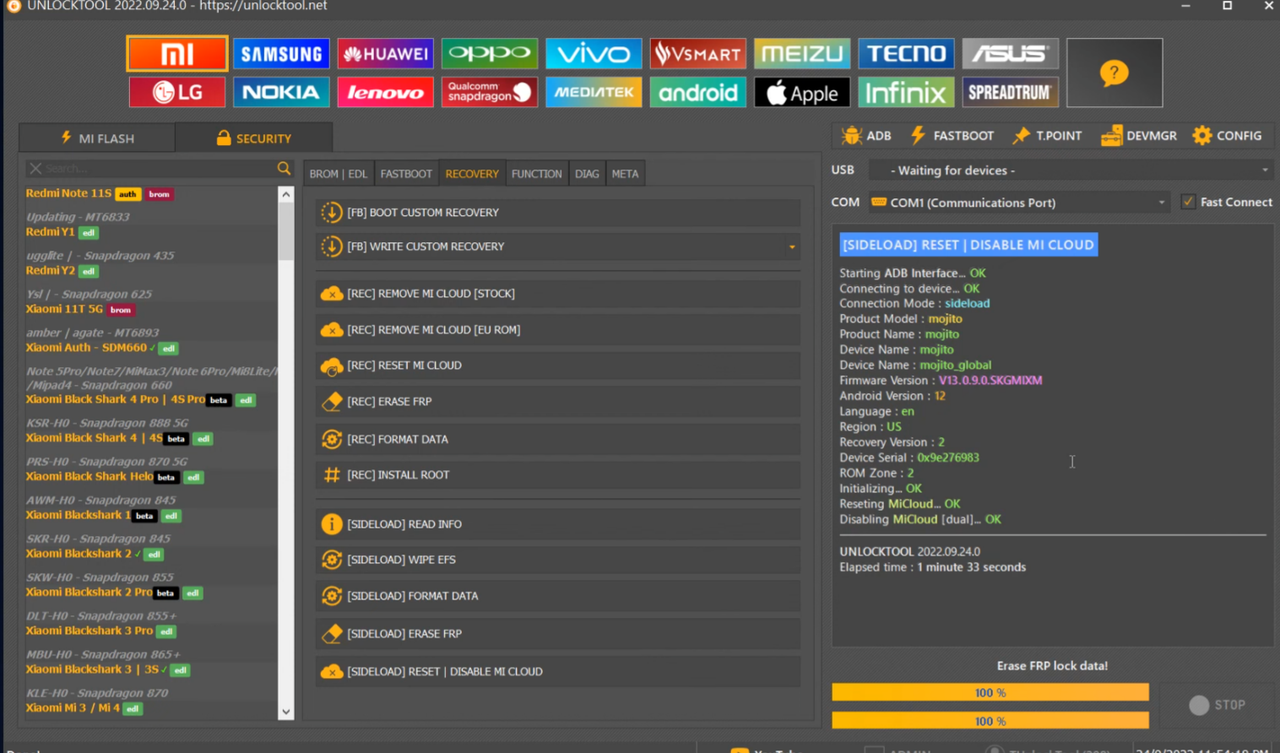Select the Qualcomm Snapdragon logo
This screenshot has height=753, width=1280.
[x=489, y=93]
